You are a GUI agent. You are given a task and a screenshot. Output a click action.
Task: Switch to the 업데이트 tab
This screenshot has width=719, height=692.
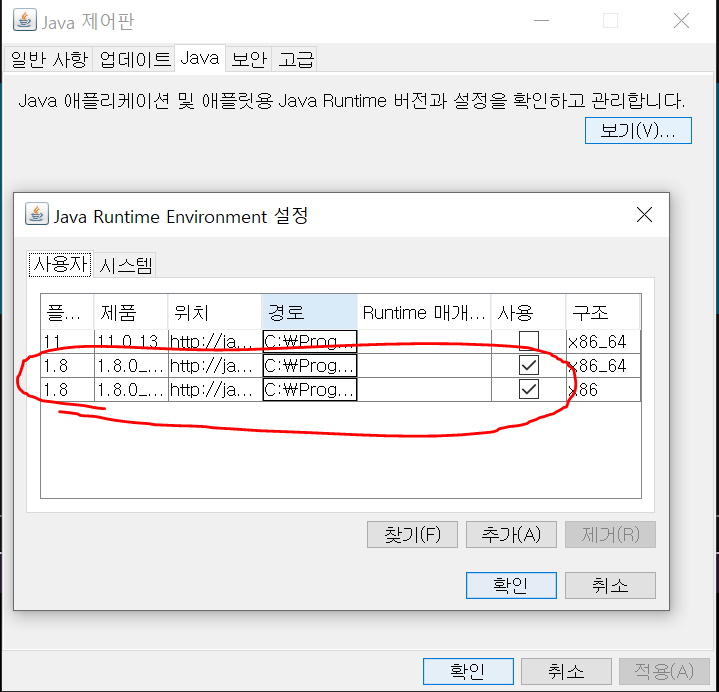[134, 59]
